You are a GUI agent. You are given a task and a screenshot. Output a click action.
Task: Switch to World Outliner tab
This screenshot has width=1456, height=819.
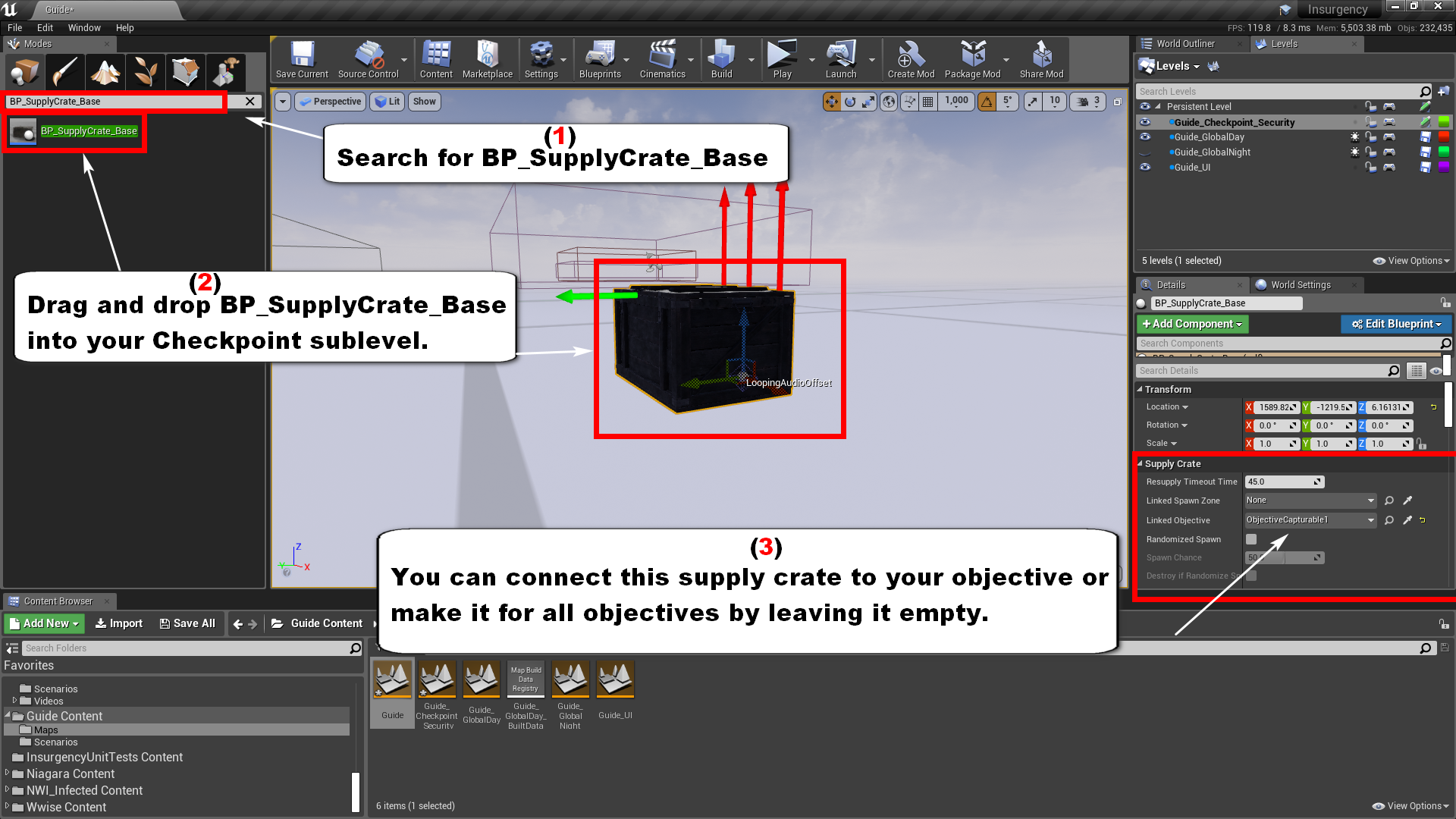pyautogui.click(x=1185, y=44)
